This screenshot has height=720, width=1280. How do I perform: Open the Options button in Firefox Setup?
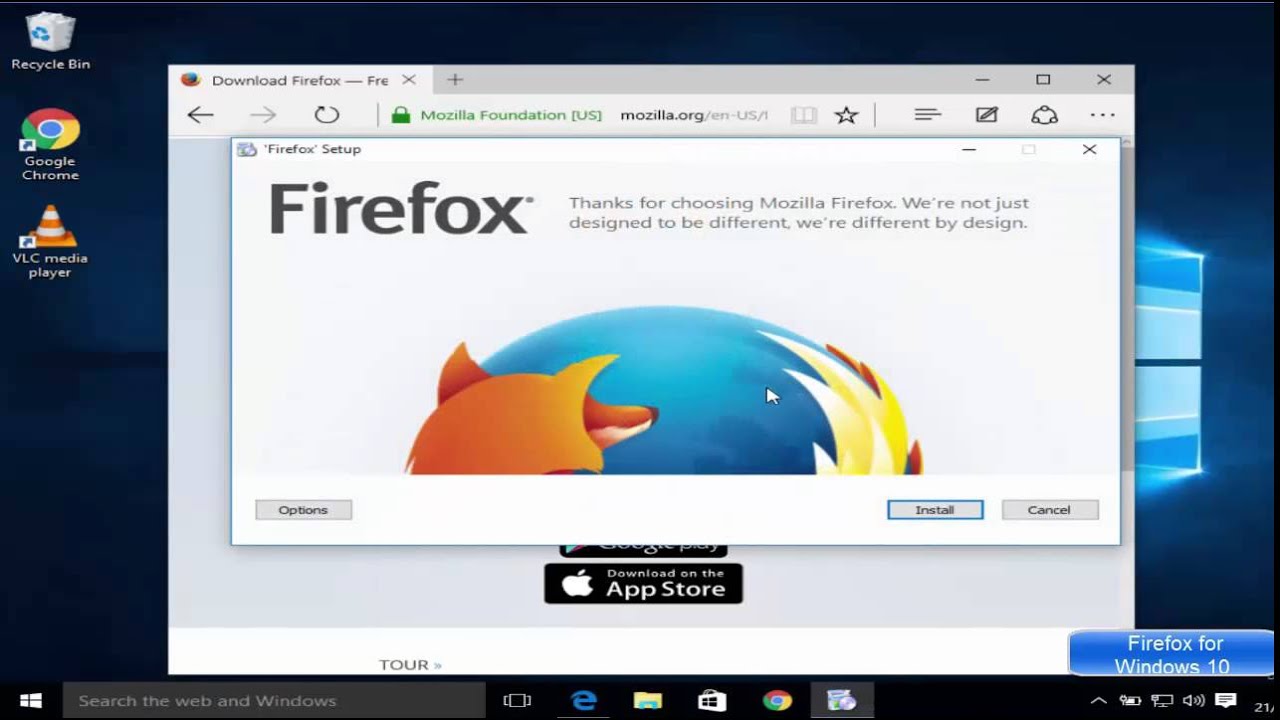click(x=303, y=510)
